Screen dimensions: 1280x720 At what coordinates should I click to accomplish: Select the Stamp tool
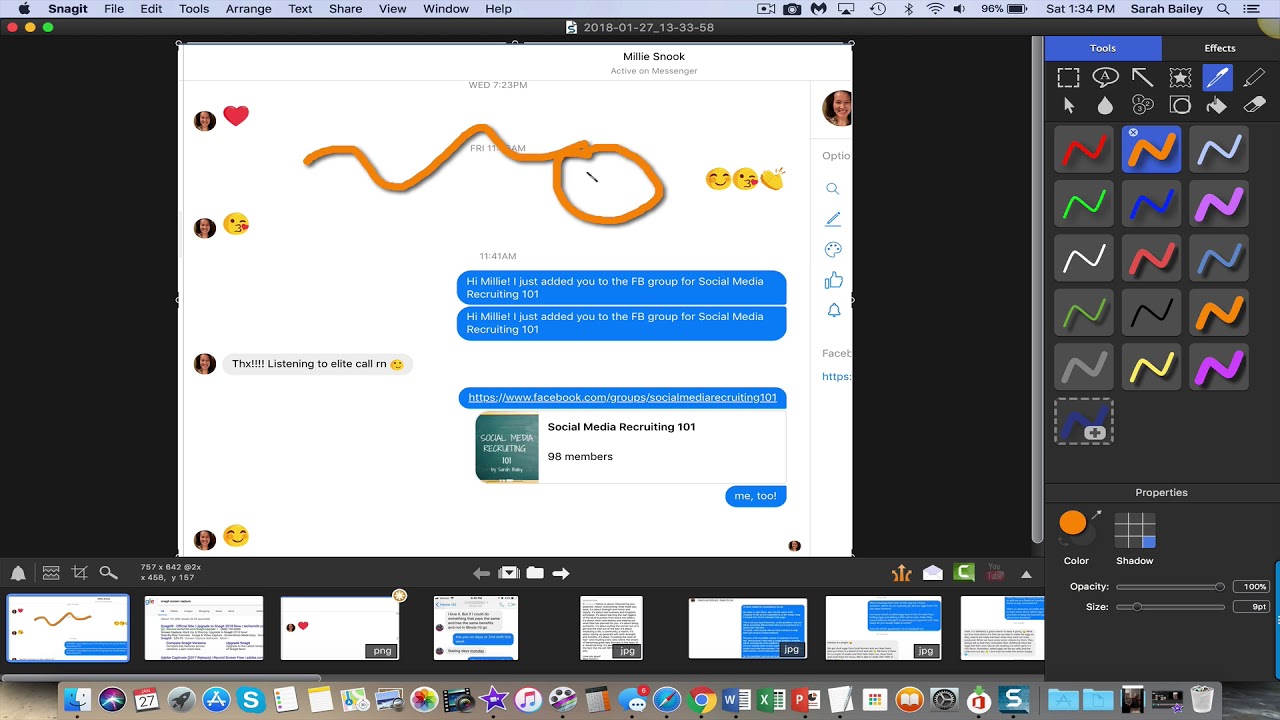tap(1180, 78)
